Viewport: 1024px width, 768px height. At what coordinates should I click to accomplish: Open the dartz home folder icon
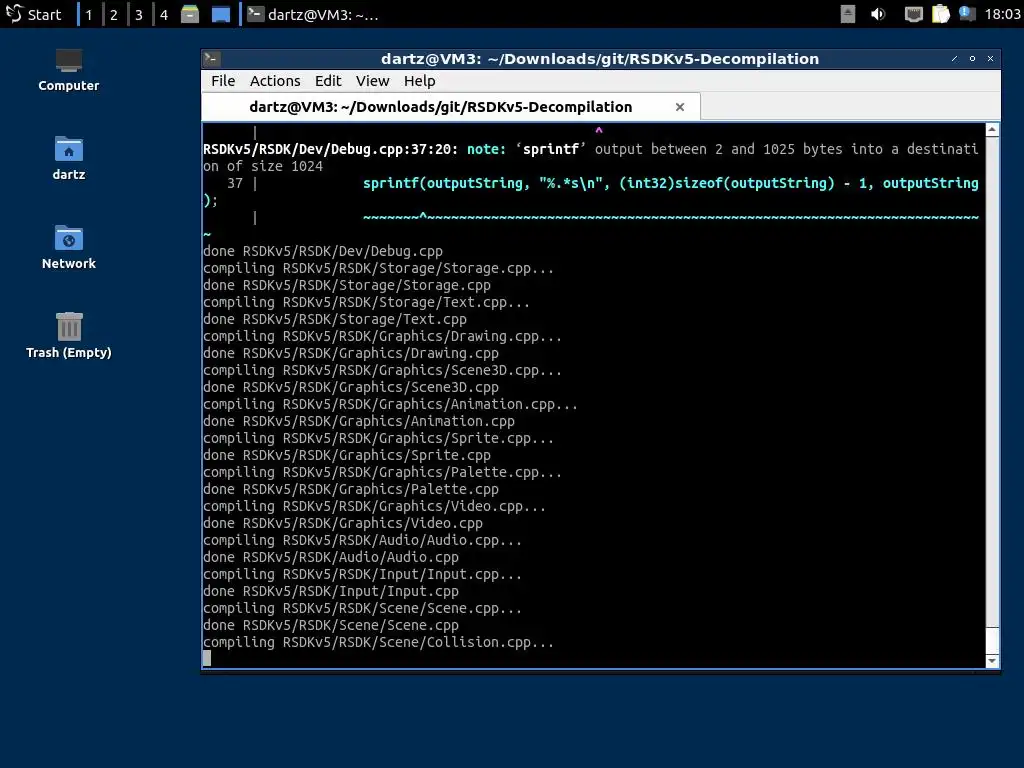[x=69, y=159]
